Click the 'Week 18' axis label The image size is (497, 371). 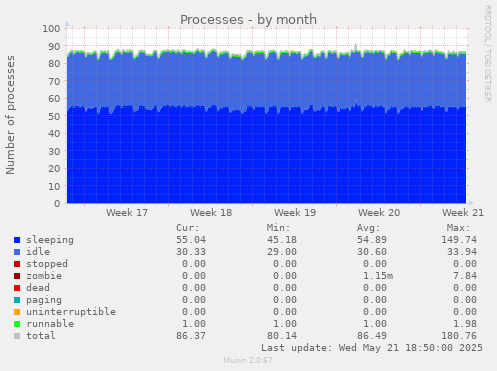pyautogui.click(x=211, y=213)
